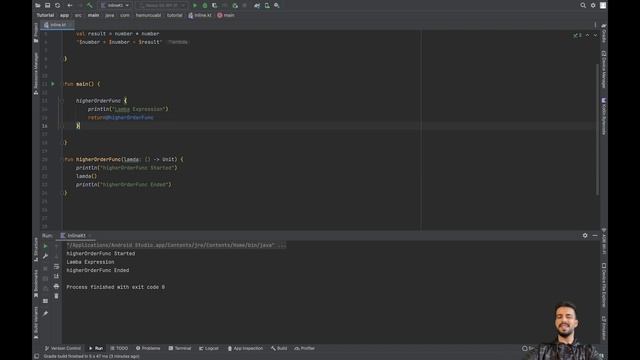Open the Gradle side tab on right
The height and width of the screenshot is (360, 640).
point(604,33)
